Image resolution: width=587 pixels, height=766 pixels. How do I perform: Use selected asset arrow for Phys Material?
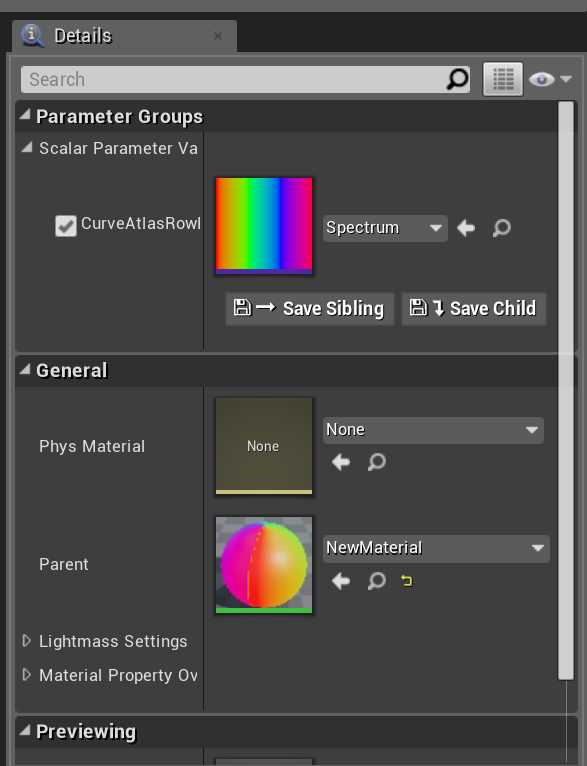coord(341,462)
